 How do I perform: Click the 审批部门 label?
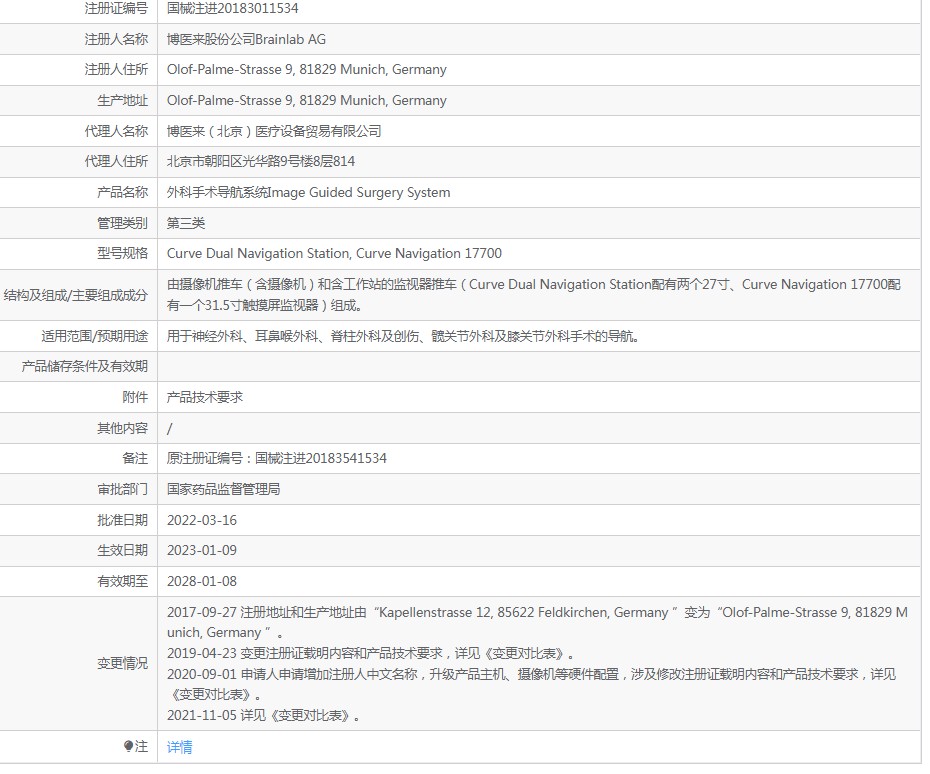click(x=123, y=489)
